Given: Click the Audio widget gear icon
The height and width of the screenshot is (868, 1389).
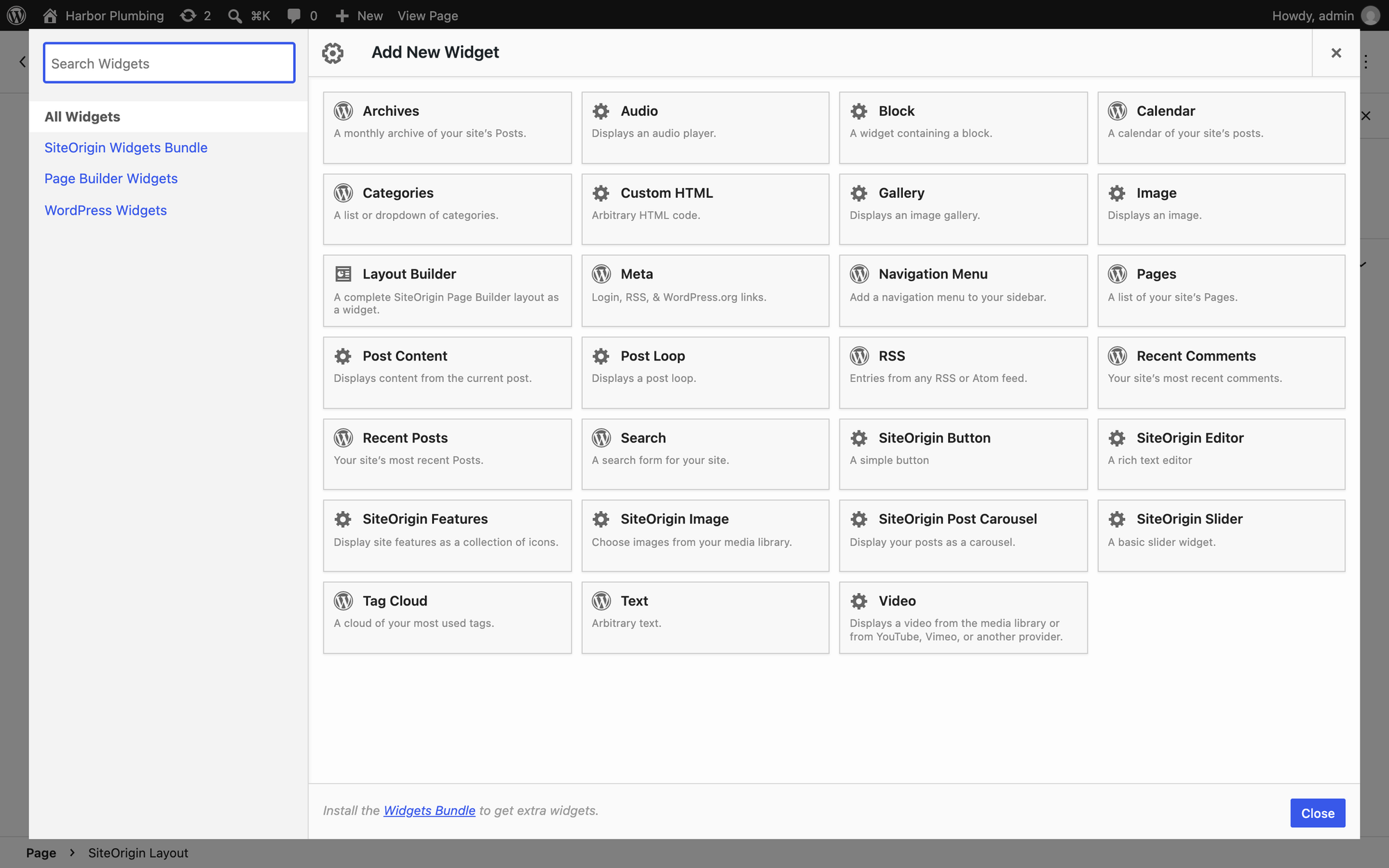Looking at the screenshot, I should coord(601,111).
